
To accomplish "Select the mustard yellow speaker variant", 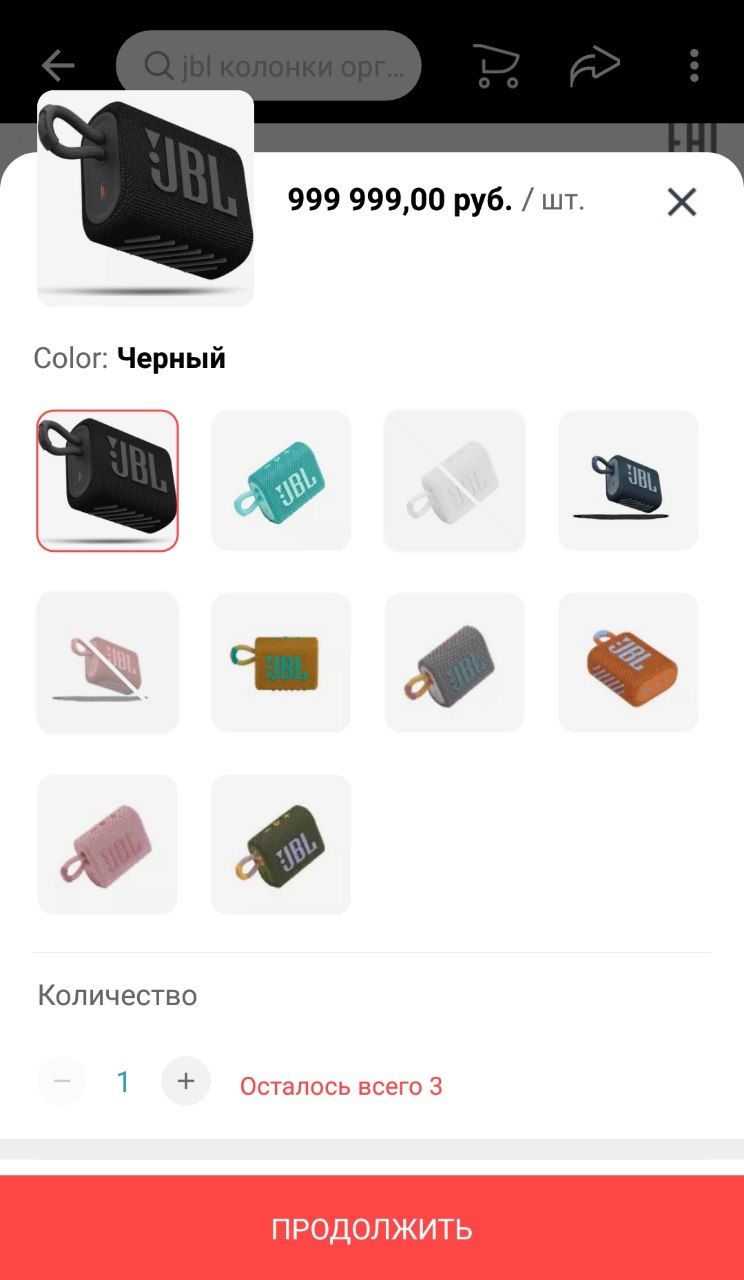I will [281, 662].
